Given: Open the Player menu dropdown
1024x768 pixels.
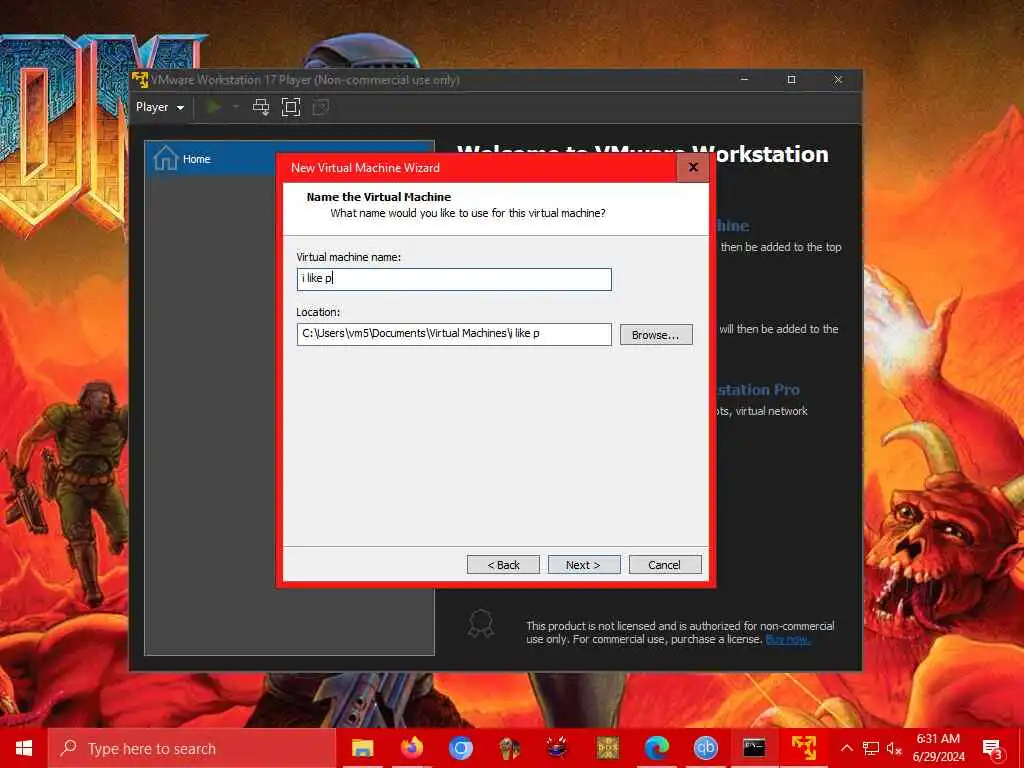Looking at the screenshot, I should pos(159,107).
